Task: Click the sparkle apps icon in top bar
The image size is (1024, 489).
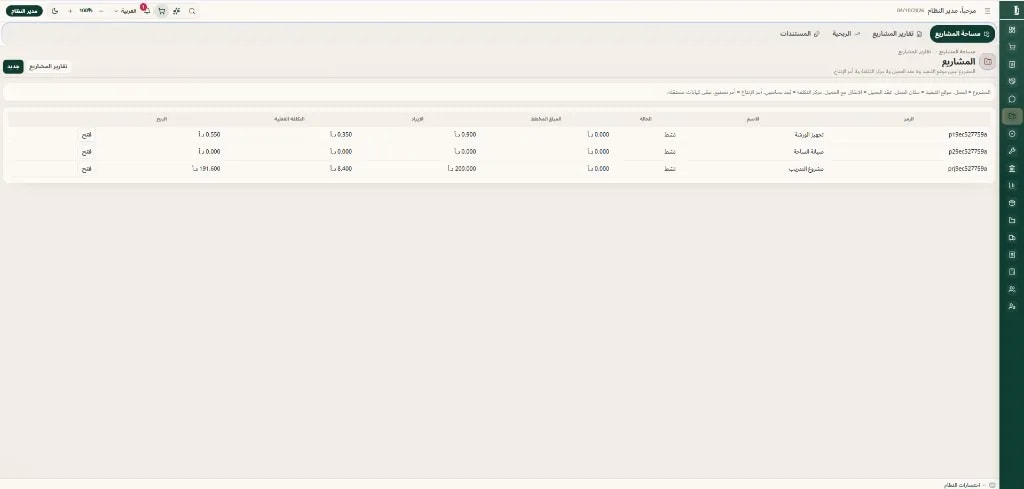Action: pyautogui.click(x=176, y=11)
